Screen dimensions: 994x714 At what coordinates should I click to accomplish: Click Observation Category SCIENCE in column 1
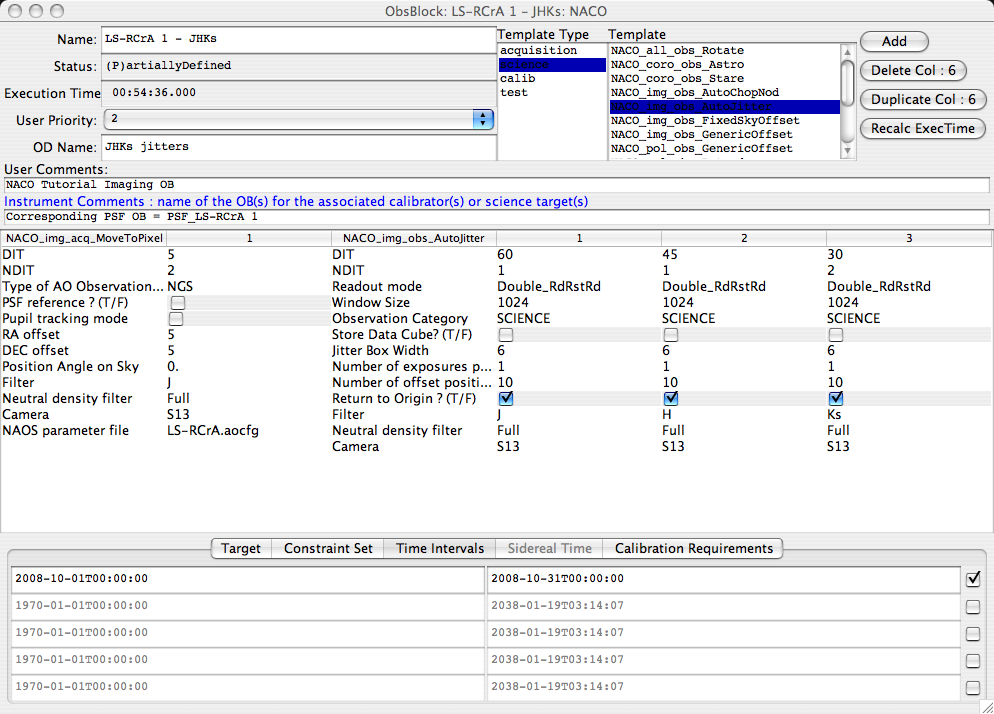pos(524,319)
